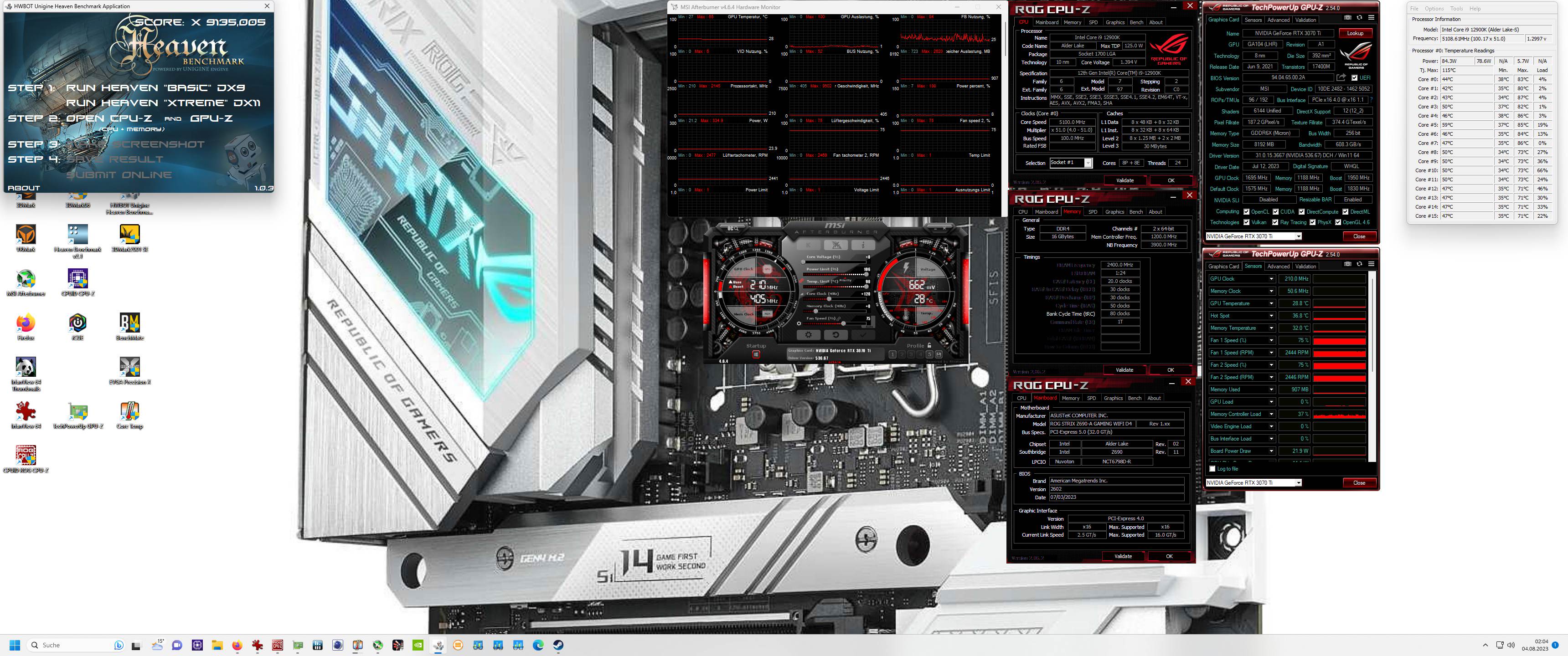Toggle the UEFI checkbox in GPU-Z
This screenshot has width=1568, height=656.
pos(1354,77)
